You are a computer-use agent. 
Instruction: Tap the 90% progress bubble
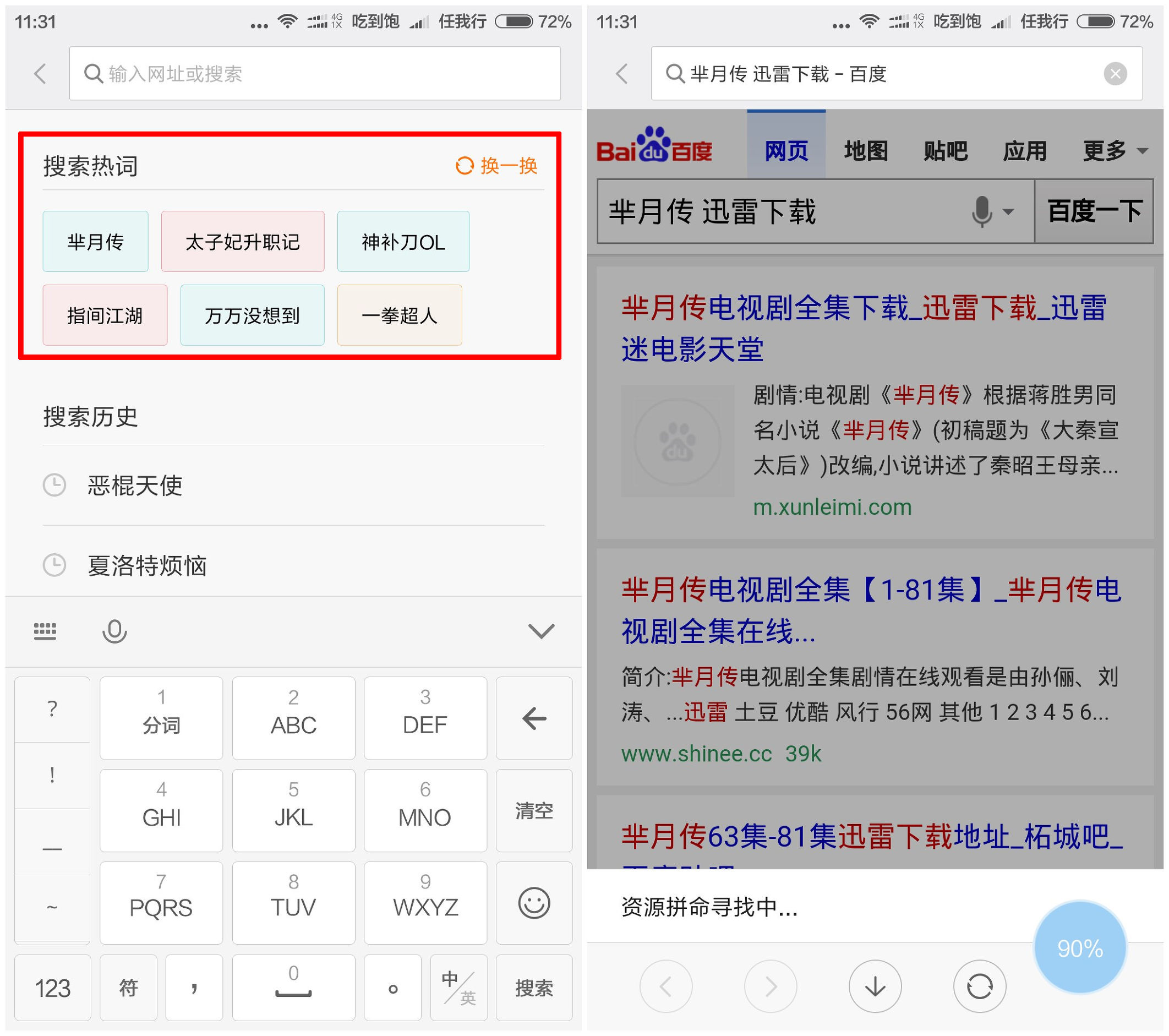tap(1080, 948)
